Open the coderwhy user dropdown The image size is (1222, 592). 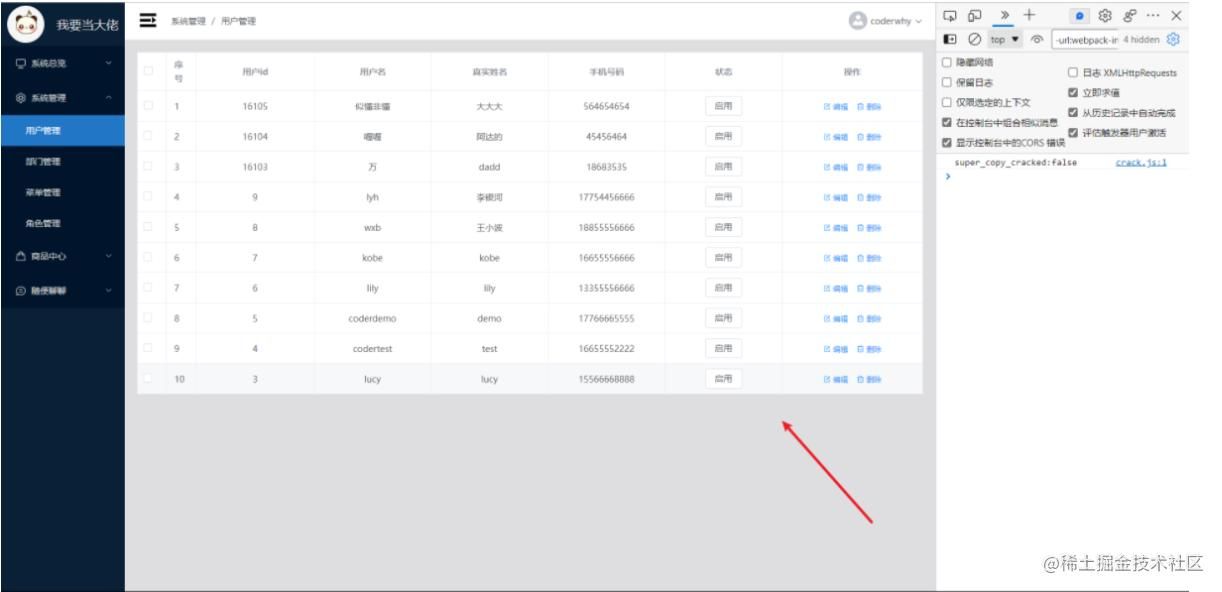[x=885, y=22]
